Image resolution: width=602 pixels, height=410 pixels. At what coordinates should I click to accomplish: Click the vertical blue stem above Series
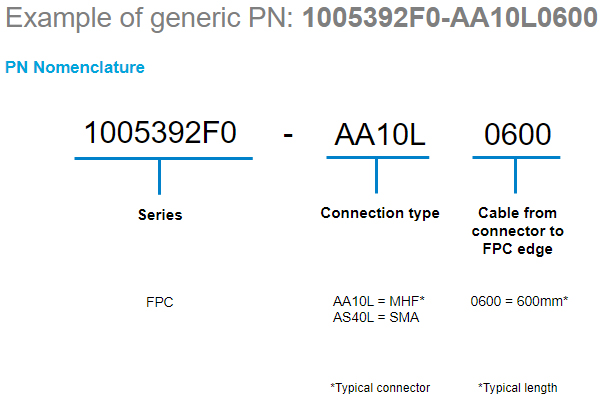coord(159,177)
